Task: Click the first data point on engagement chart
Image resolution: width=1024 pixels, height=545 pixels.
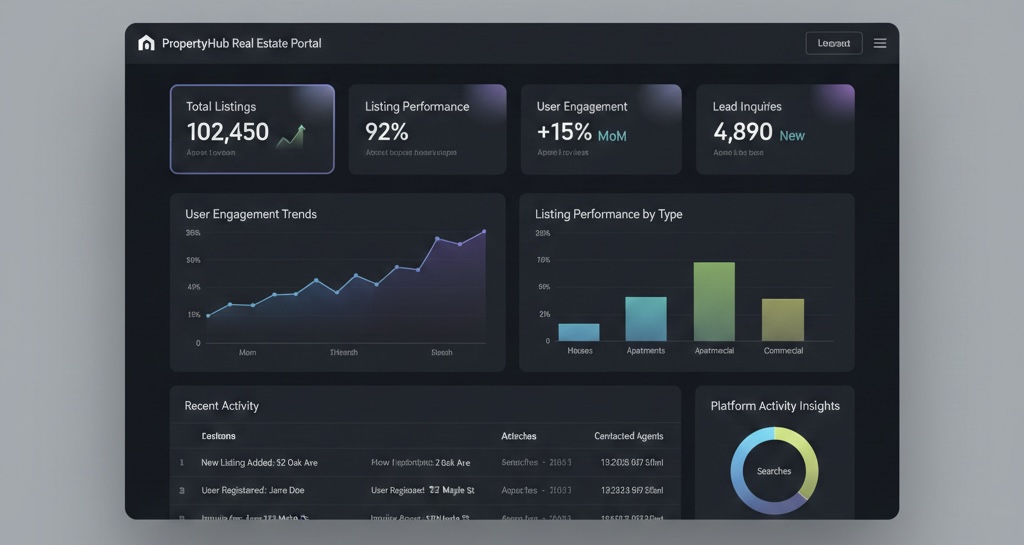Action: click(208, 316)
